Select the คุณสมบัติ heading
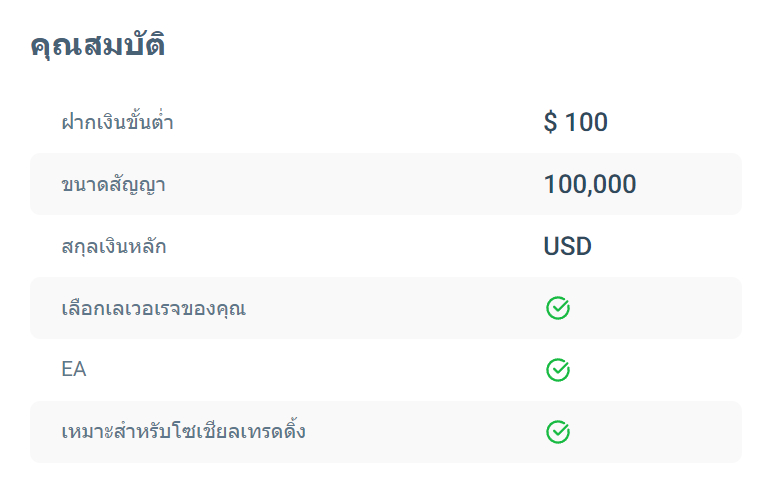759x483 pixels. [x=98, y=45]
